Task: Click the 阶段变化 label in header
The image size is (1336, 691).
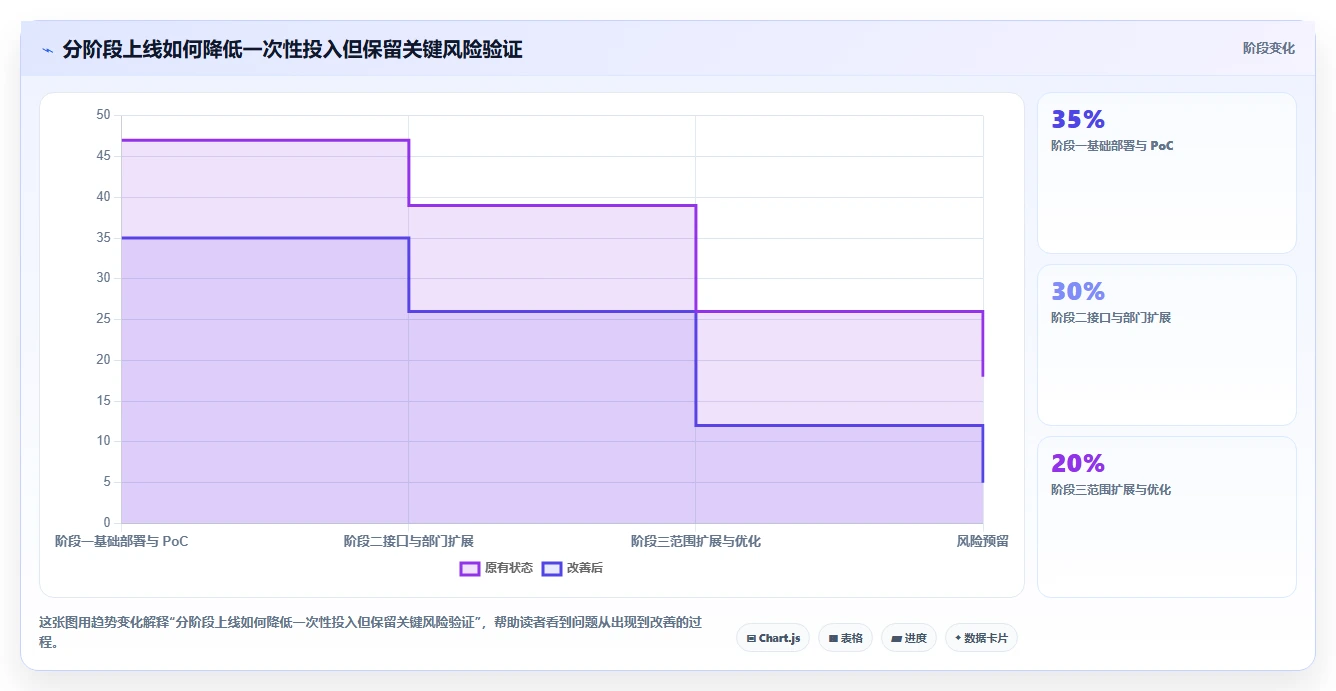Action: point(1268,48)
